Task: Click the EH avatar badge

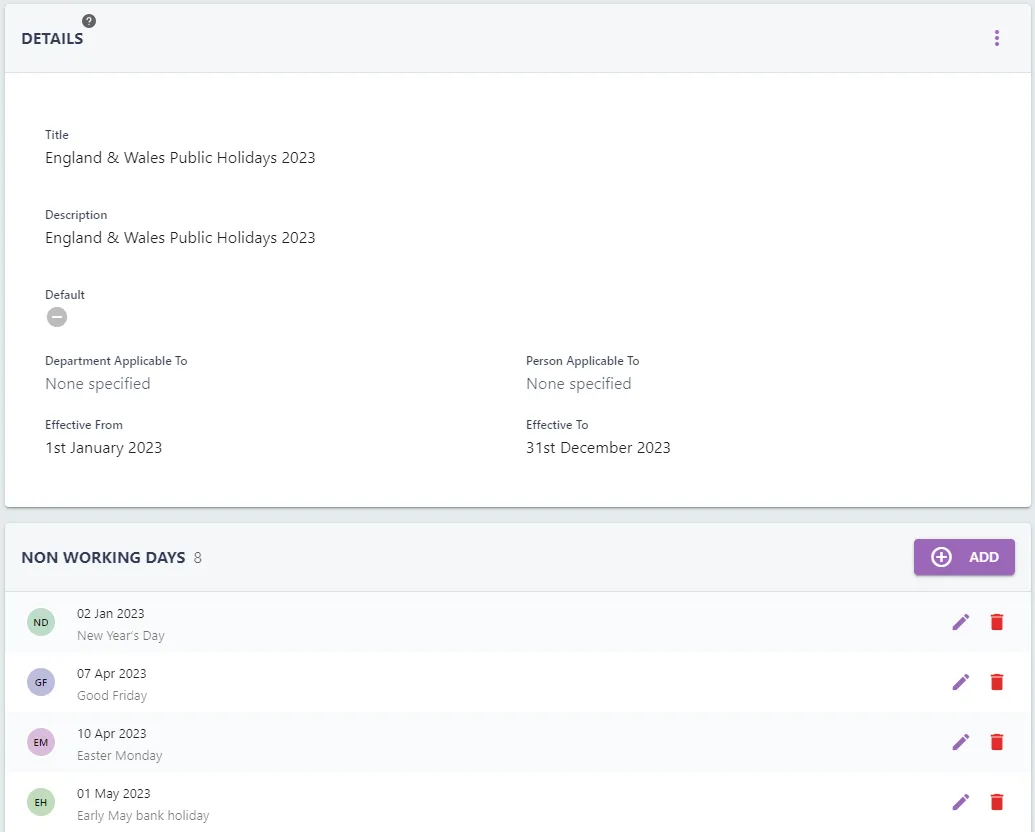Action: pos(41,802)
